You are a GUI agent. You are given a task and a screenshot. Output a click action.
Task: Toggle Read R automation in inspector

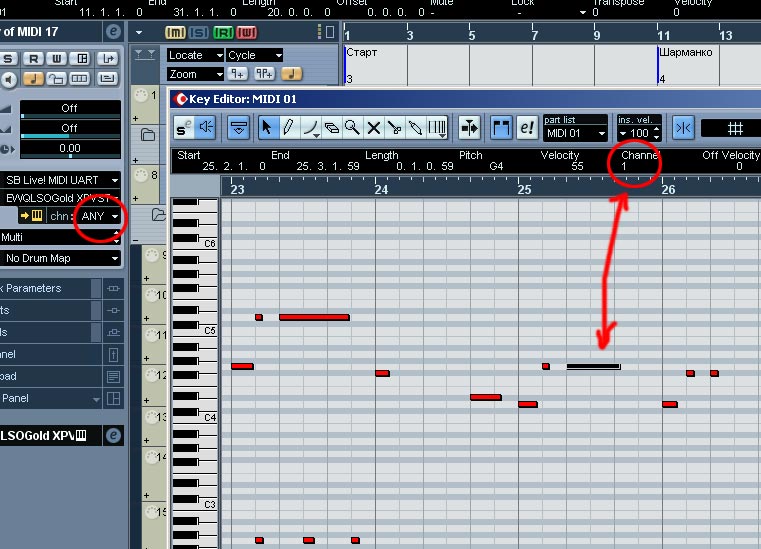pos(33,59)
